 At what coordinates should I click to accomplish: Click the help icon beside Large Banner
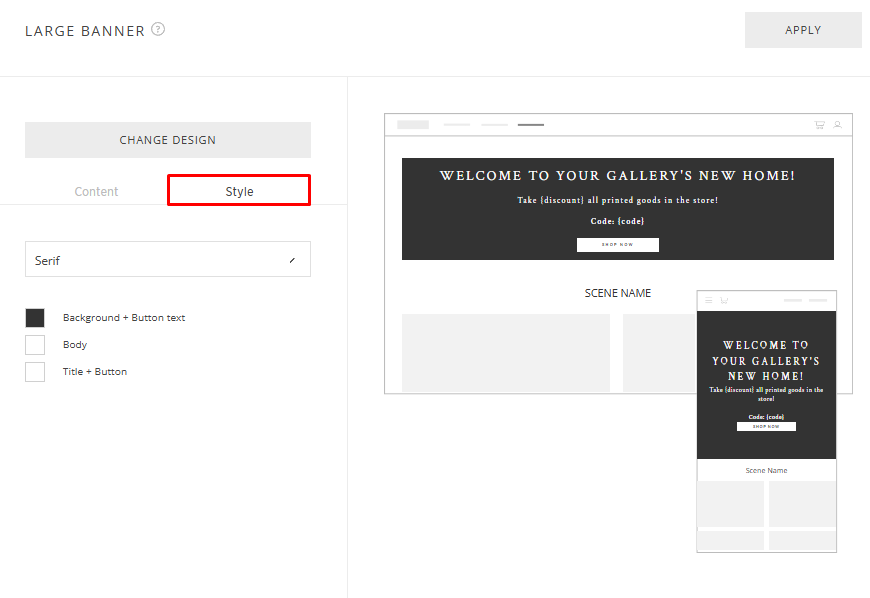[158, 29]
